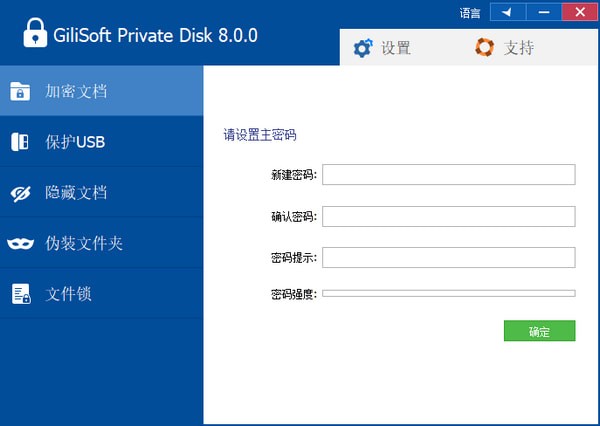Click the mask icon for 伪装文件夹

(20, 243)
